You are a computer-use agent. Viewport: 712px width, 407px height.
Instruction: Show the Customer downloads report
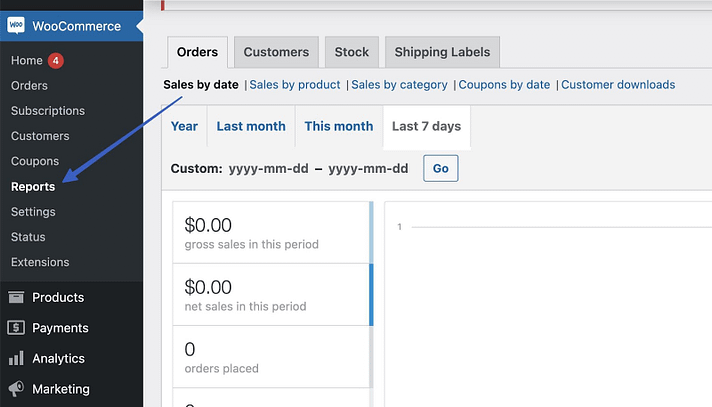[618, 85]
